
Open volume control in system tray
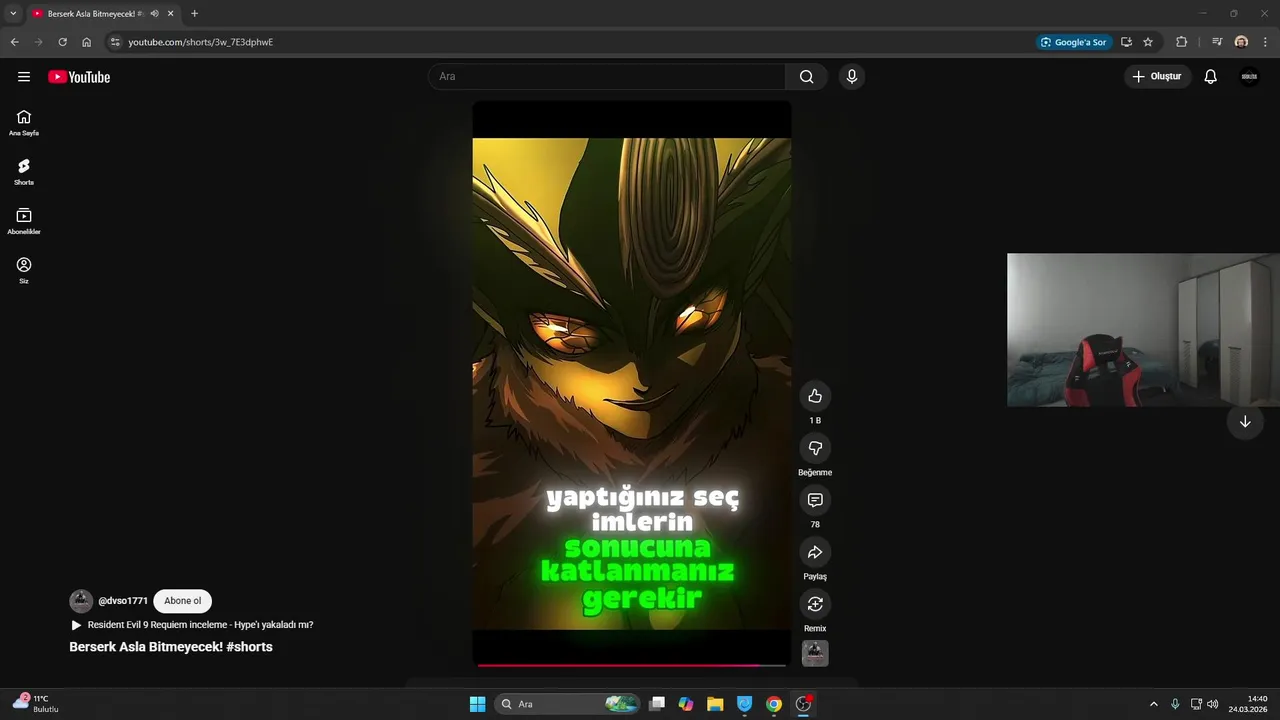[1213, 704]
